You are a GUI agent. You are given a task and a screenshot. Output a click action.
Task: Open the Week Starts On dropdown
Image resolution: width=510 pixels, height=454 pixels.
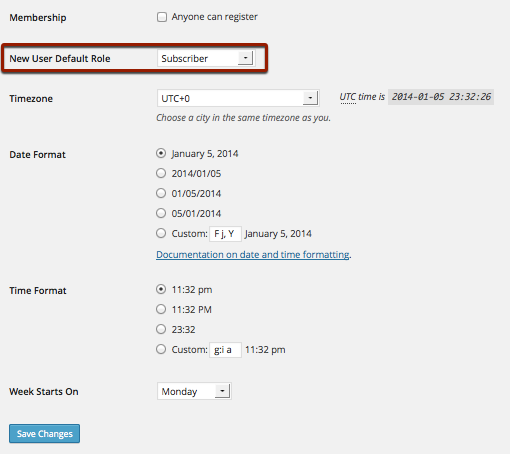(x=194, y=391)
